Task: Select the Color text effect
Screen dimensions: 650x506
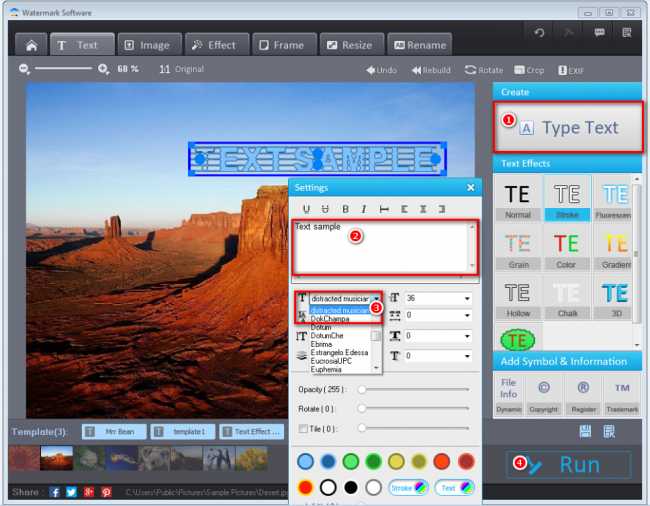Action: [566, 247]
